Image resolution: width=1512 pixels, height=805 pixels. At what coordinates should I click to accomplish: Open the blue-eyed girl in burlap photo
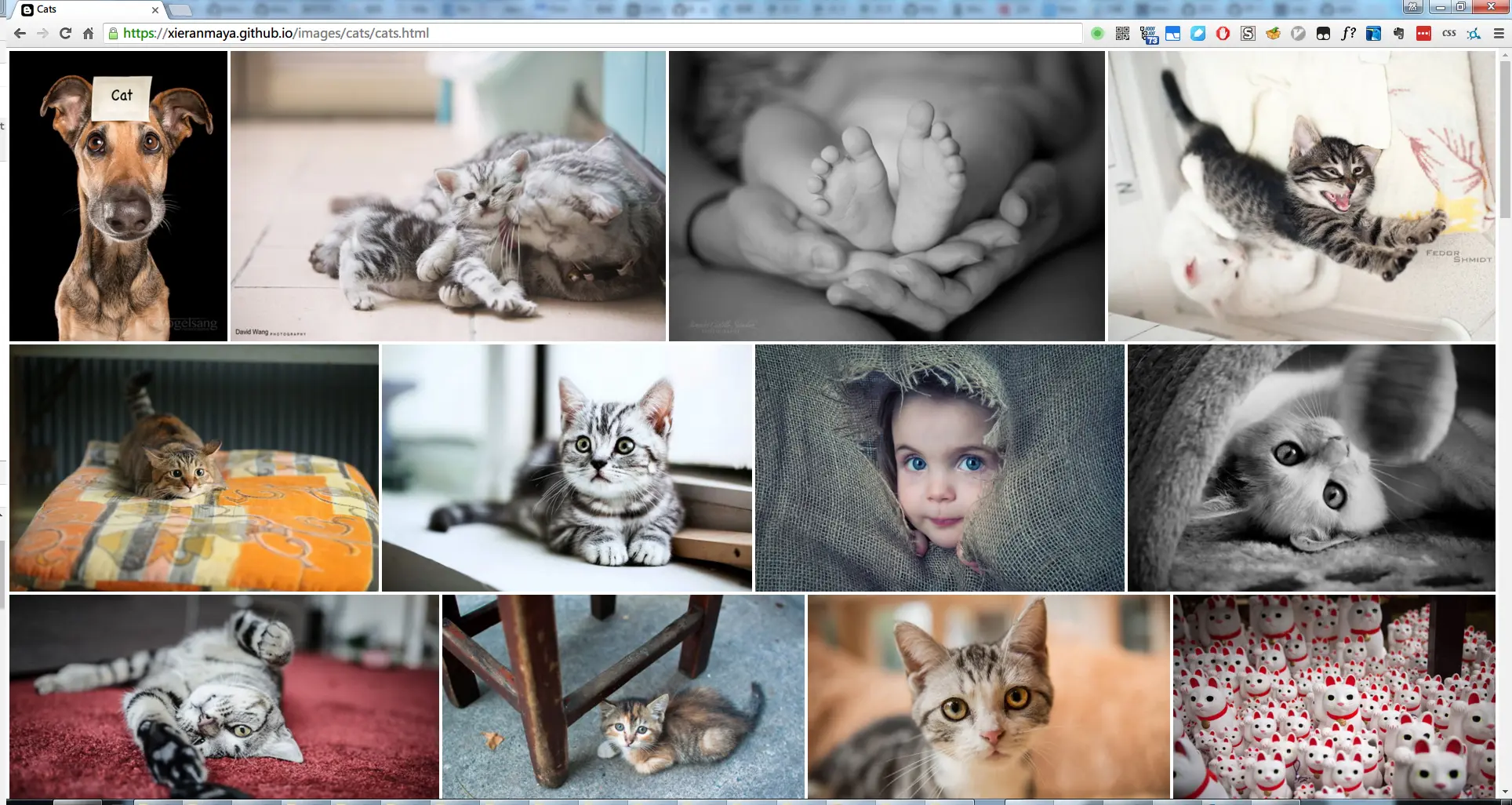[x=940, y=468]
